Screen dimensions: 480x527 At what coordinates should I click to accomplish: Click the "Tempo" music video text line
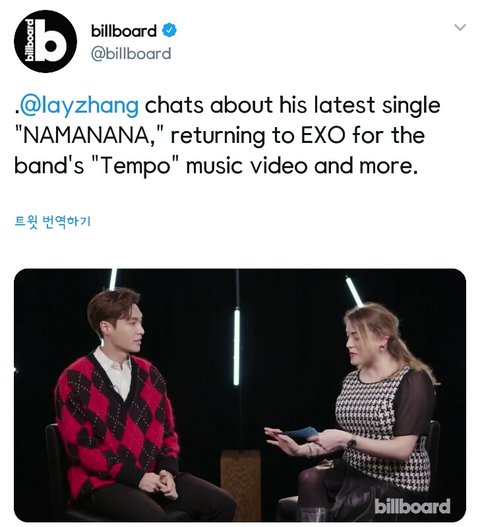tap(216, 166)
